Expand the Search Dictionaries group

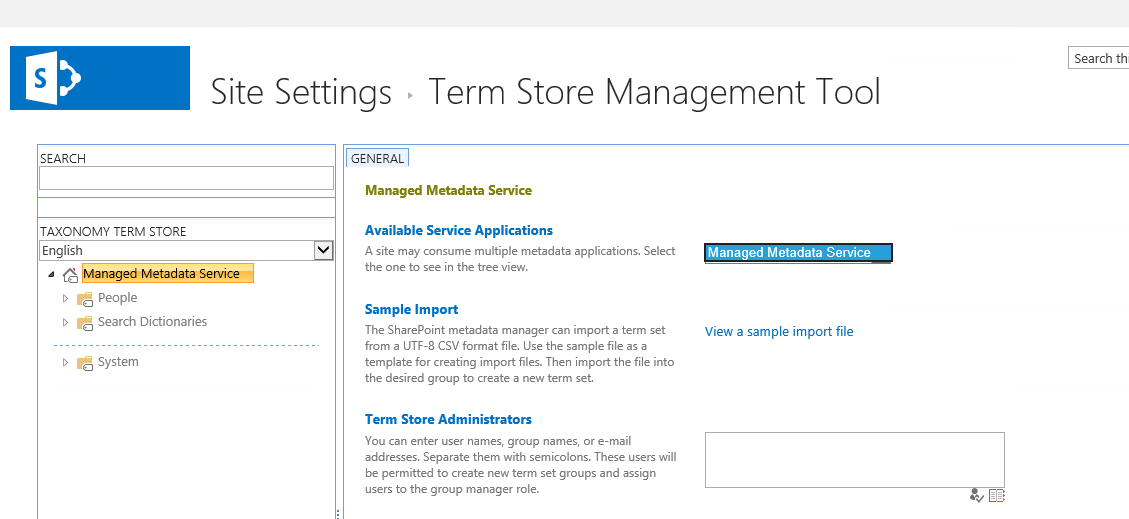[66, 322]
